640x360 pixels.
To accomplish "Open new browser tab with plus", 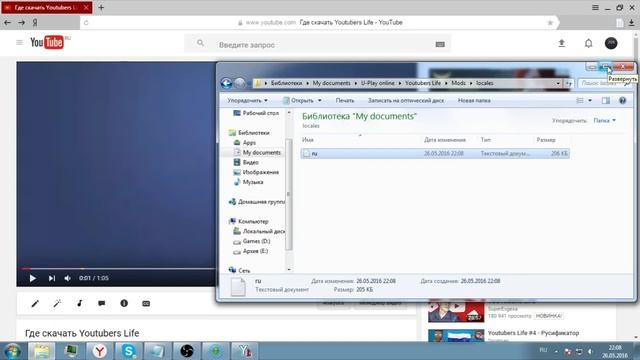I will click(101, 7).
